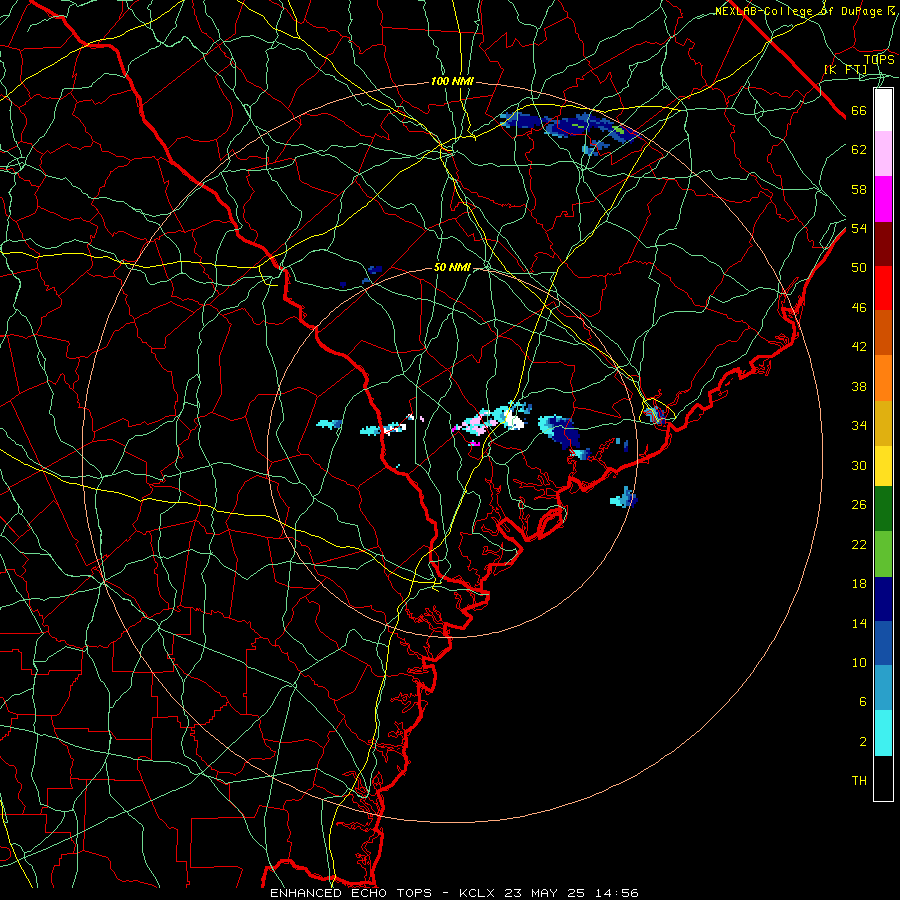This screenshot has height=900, width=900.
Task: Click the light pink 62 kft legend swatch
Action: [883, 154]
